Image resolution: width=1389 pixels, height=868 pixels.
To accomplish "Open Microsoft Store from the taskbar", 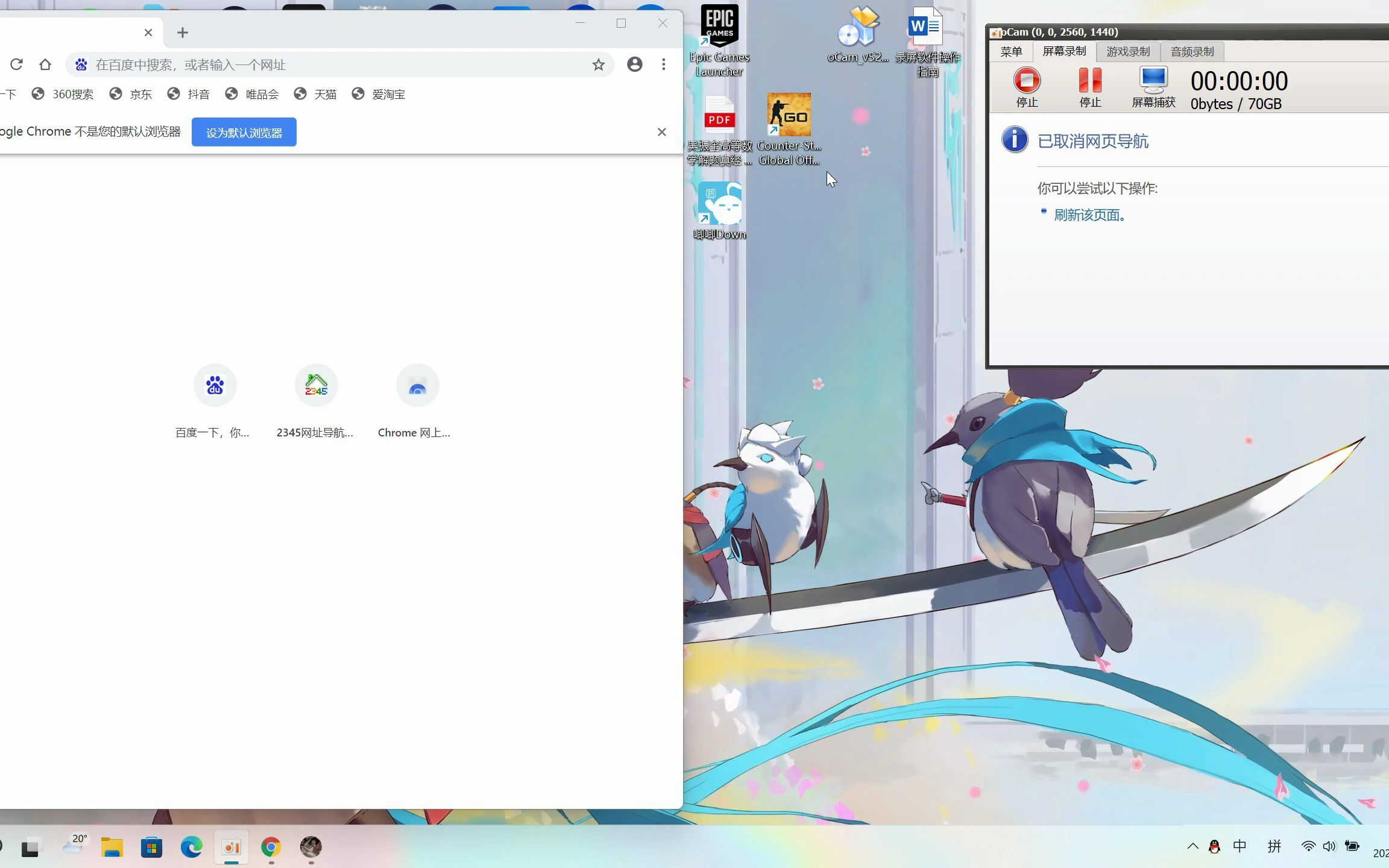I will [x=151, y=848].
